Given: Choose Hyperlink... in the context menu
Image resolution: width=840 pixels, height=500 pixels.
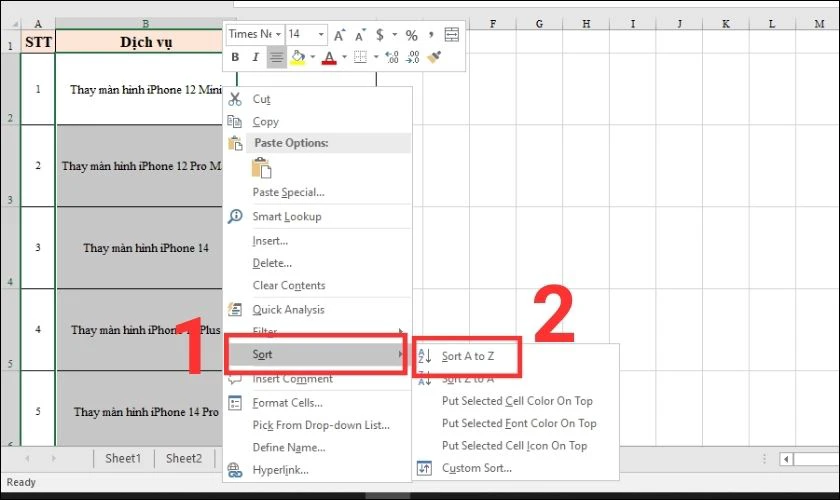Looking at the screenshot, I should [x=318, y=470].
